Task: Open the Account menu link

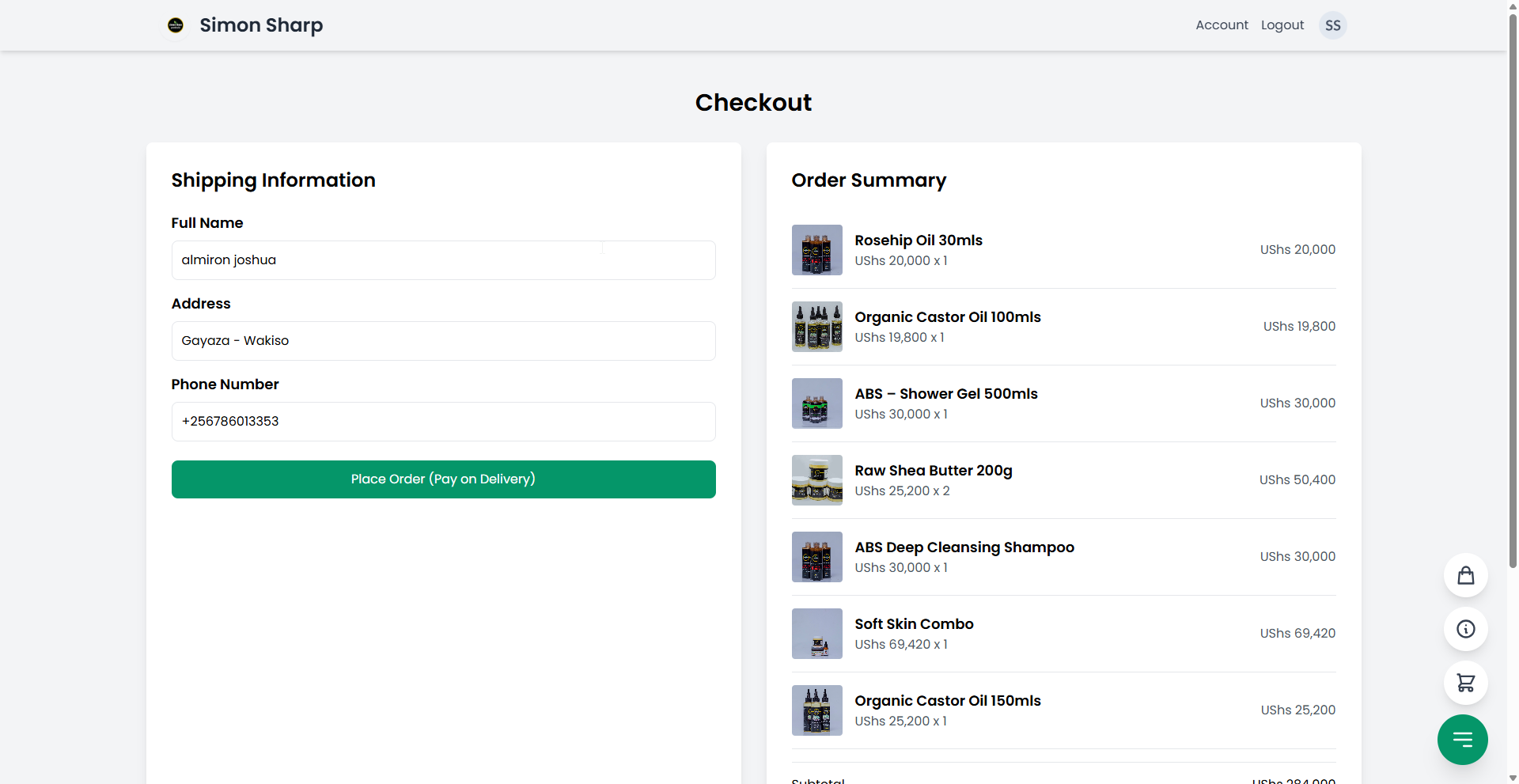Action: [x=1222, y=25]
